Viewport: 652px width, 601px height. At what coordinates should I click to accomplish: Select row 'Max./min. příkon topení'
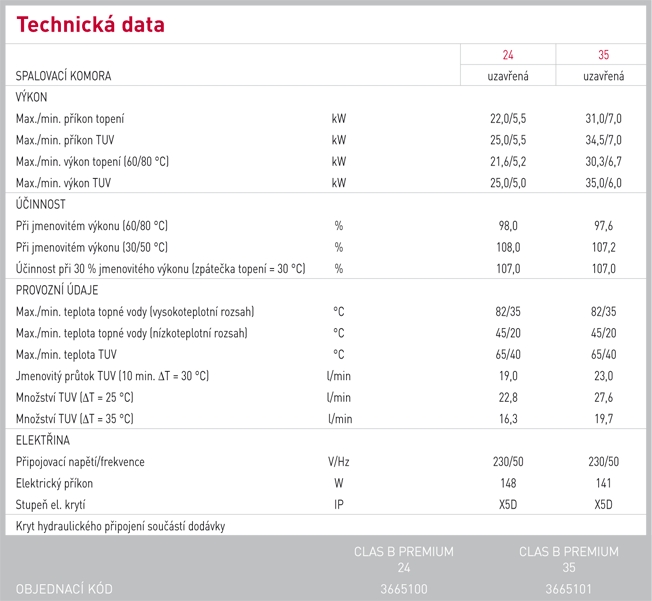326,119
